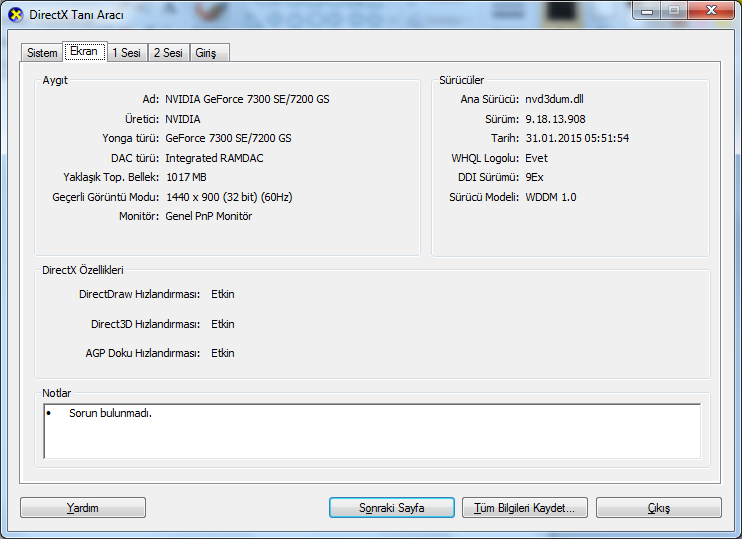Screen dimensions: 742x539
Task: Click Tüm Bilgileri Kaydet button
Action: [525, 508]
